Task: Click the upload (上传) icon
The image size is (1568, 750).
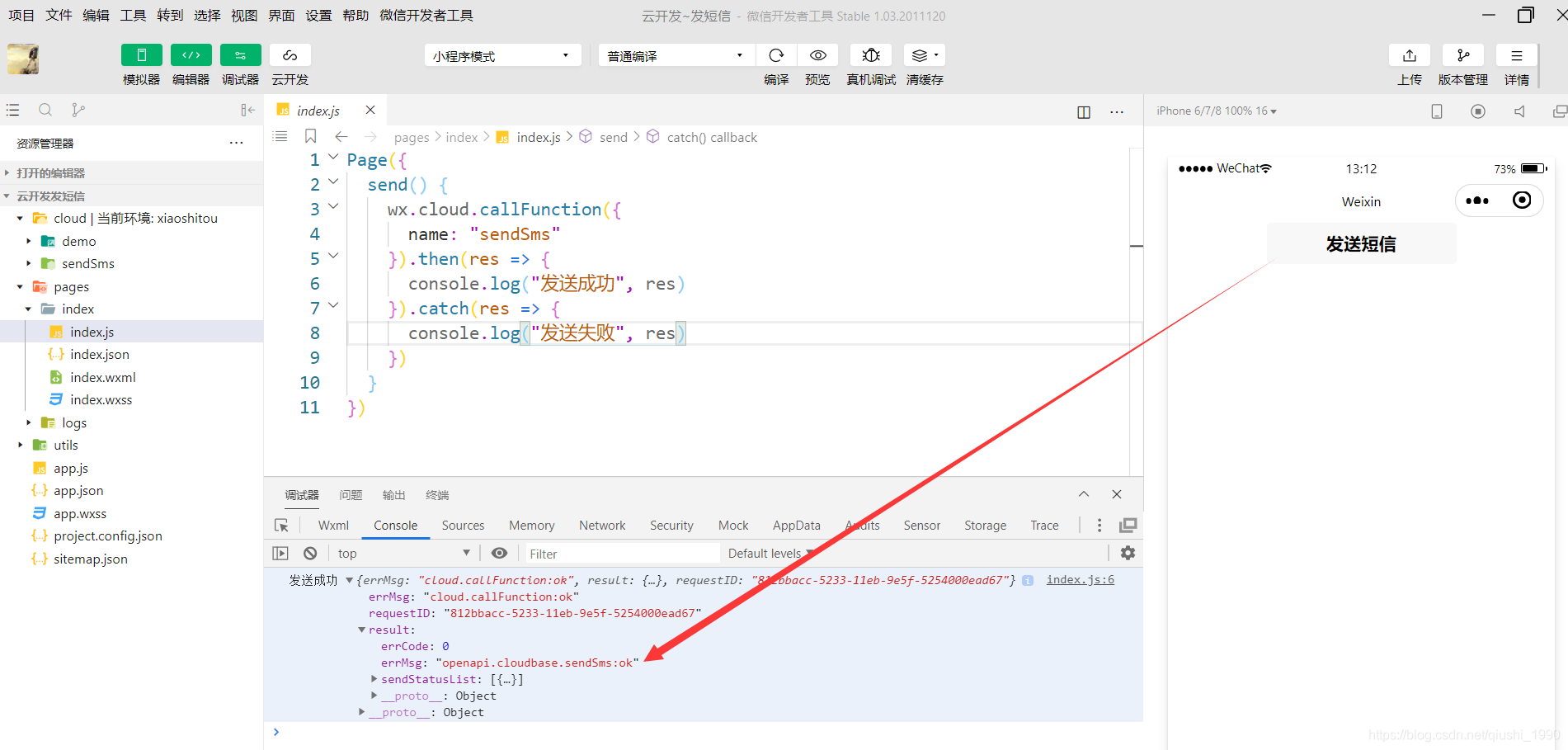Action: click(x=1410, y=55)
